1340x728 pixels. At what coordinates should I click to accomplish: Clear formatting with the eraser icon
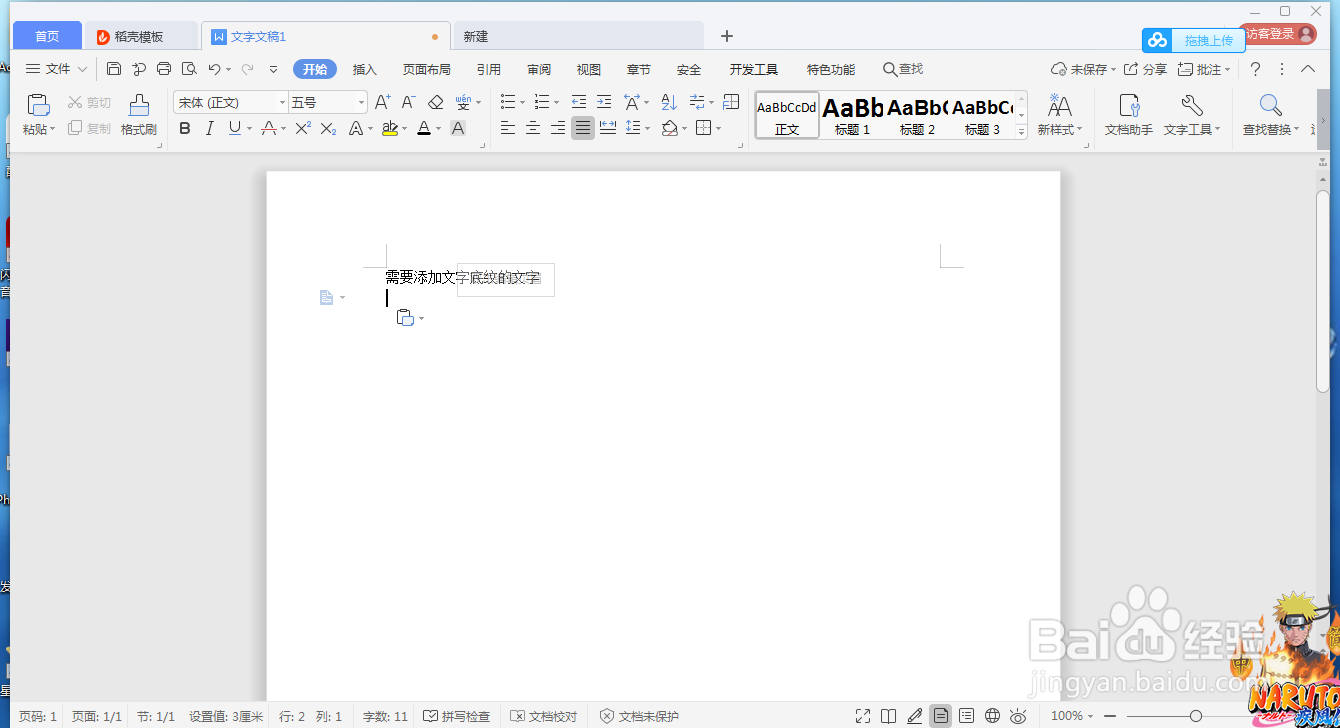pyautogui.click(x=435, y=101)
